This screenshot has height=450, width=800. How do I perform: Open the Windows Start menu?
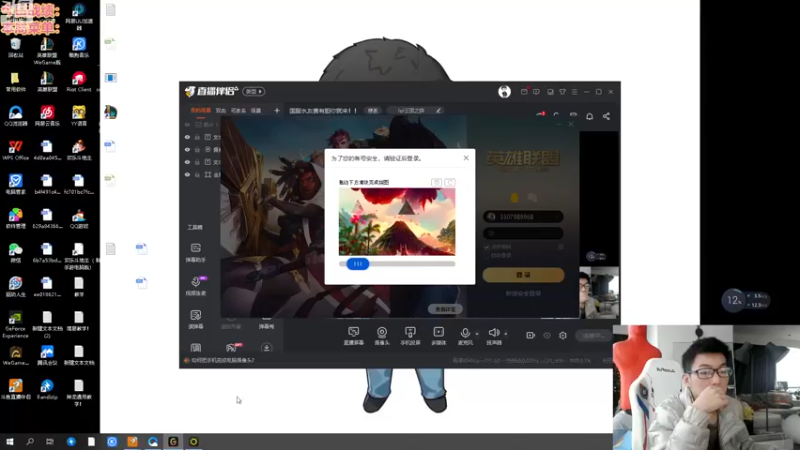pos(9,442)
